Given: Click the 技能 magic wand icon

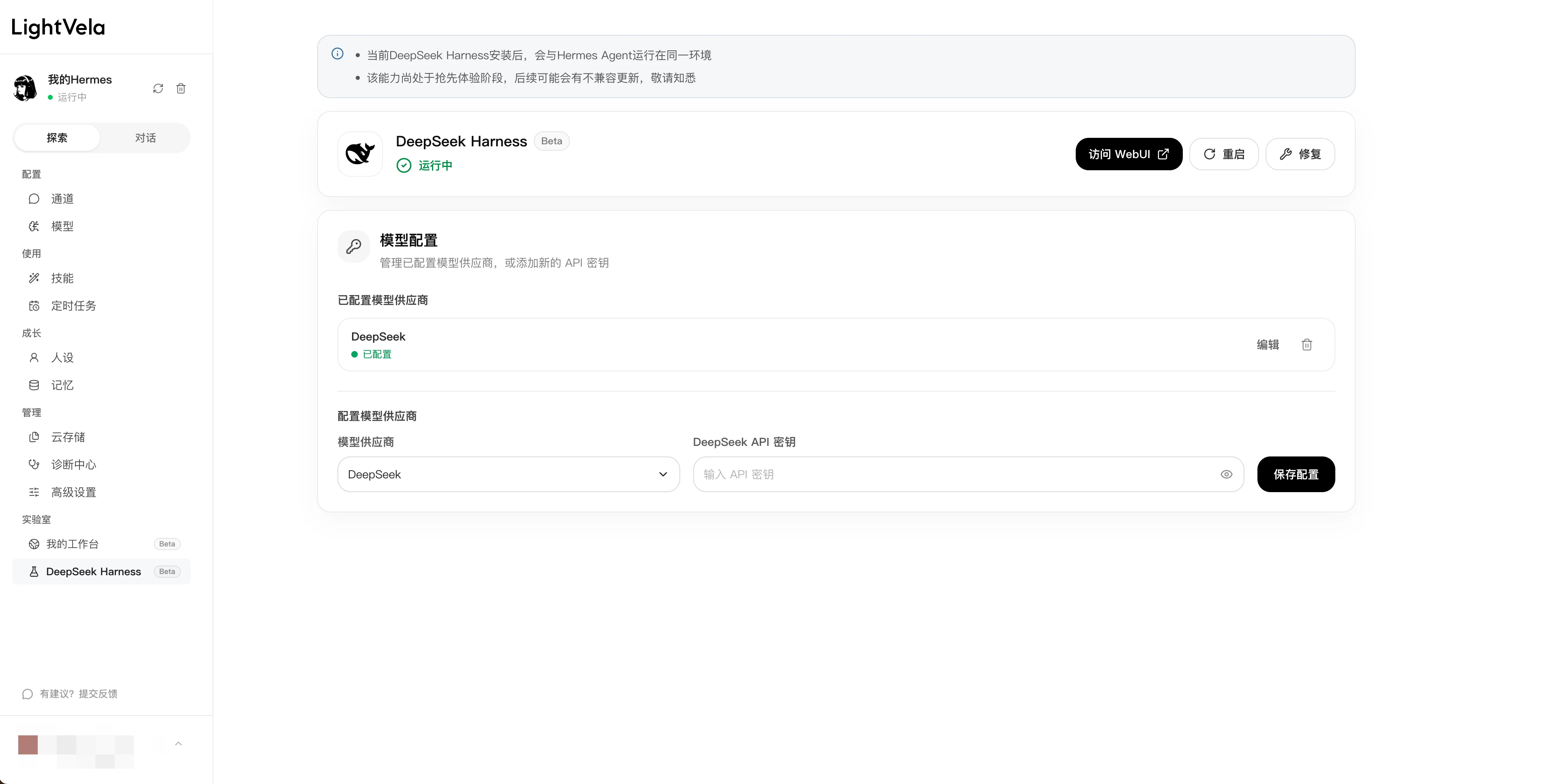Looking at the screenshot, I should 34,278.
